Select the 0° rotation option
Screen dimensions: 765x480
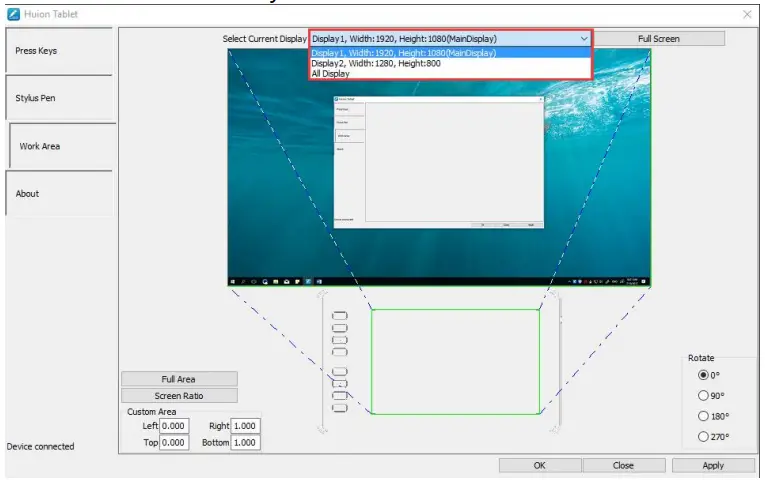[x=703, y=375]
